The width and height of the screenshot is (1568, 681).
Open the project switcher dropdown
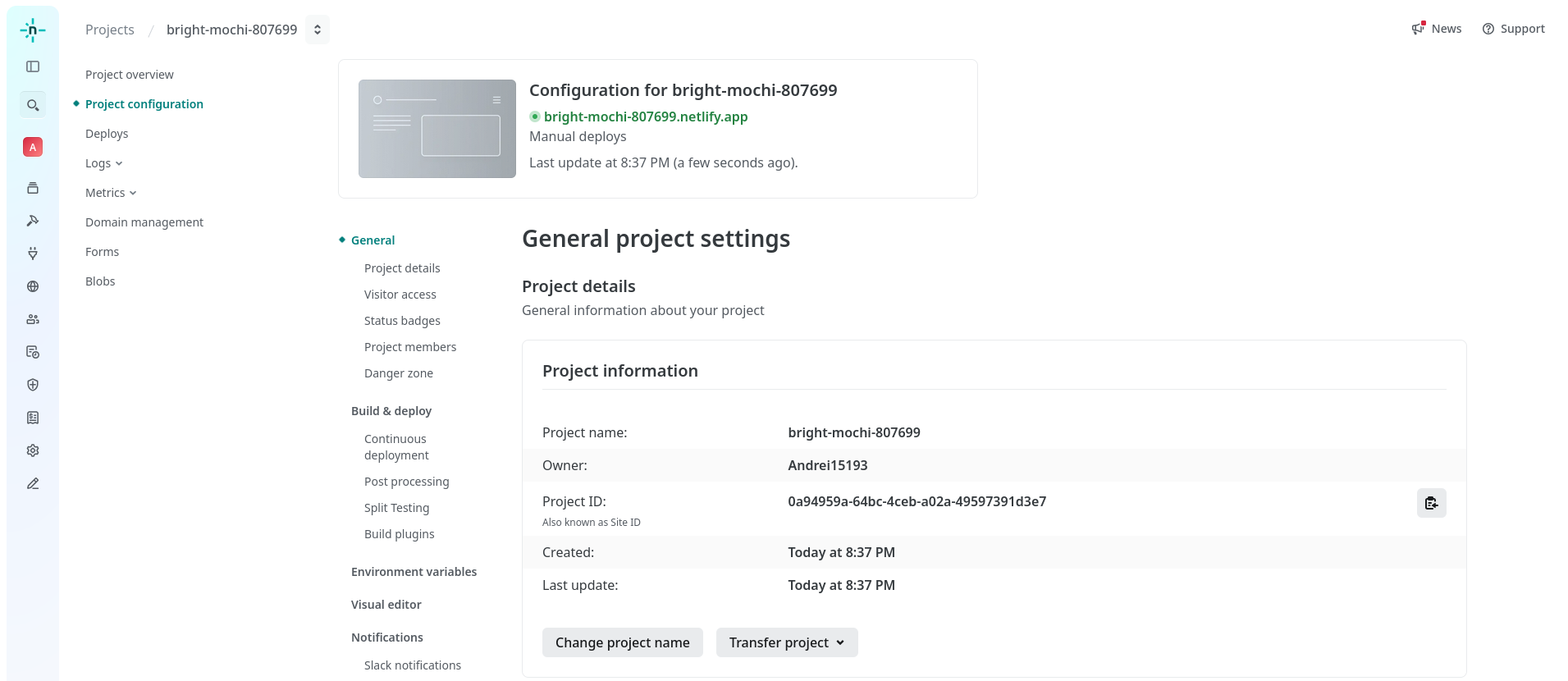pos(318,30)
